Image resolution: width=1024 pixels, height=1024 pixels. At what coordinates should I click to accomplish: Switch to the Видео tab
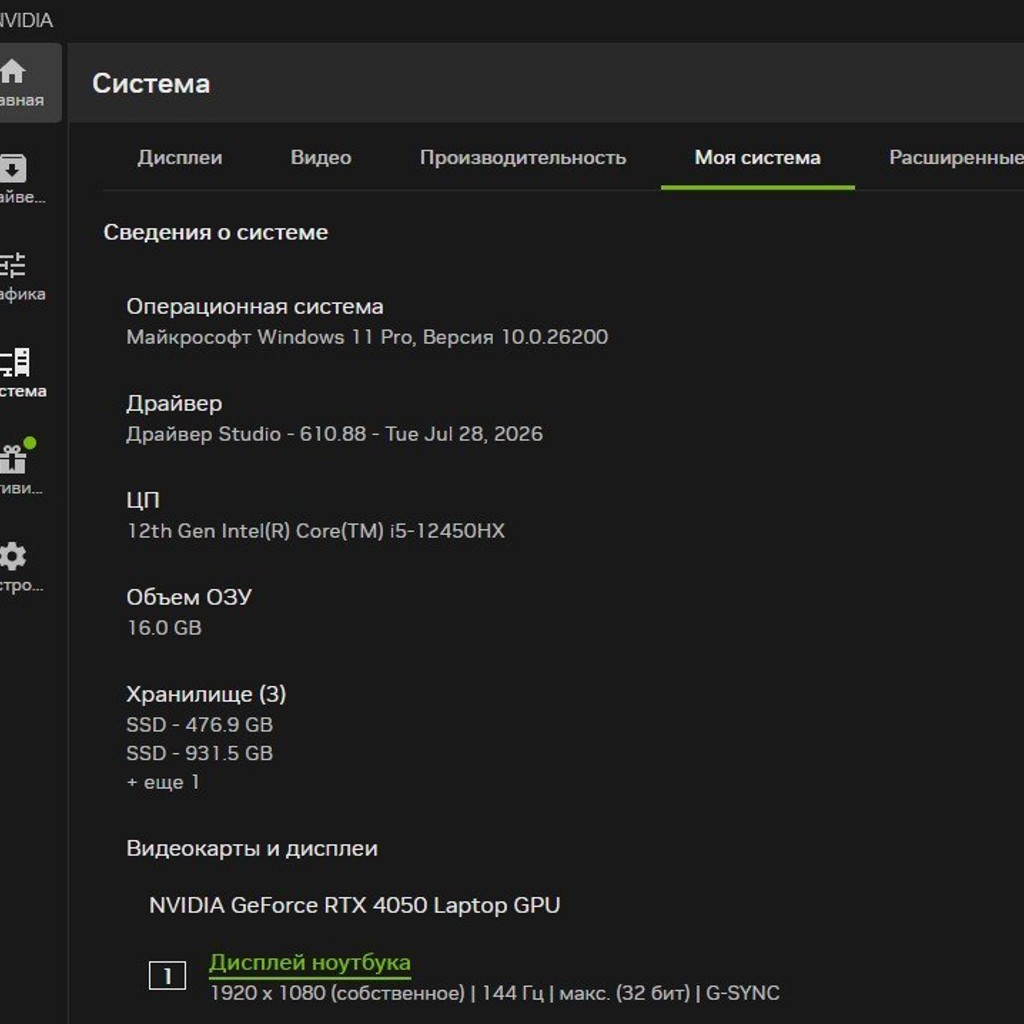tap(321, 157)
